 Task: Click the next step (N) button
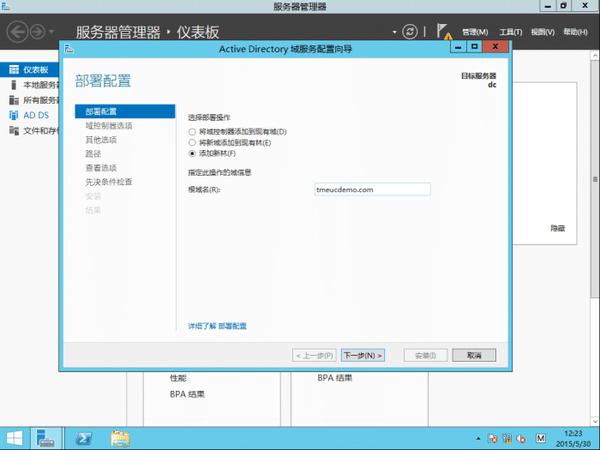click(x=363, y=355)
